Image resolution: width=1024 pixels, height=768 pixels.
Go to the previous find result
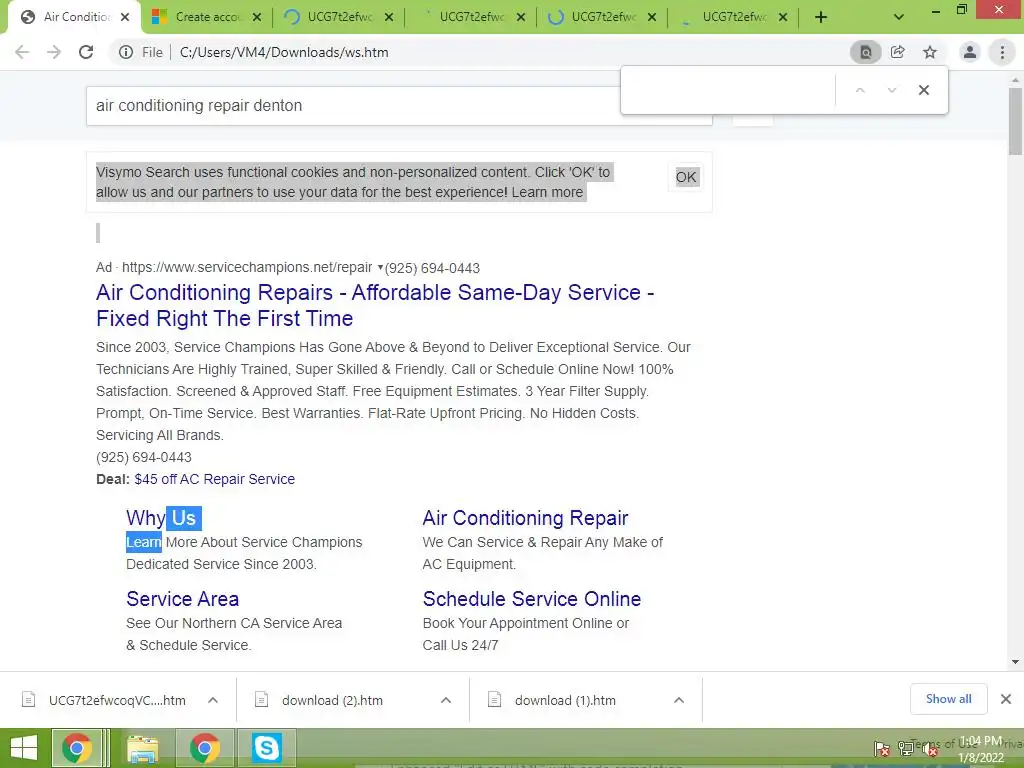860,90
